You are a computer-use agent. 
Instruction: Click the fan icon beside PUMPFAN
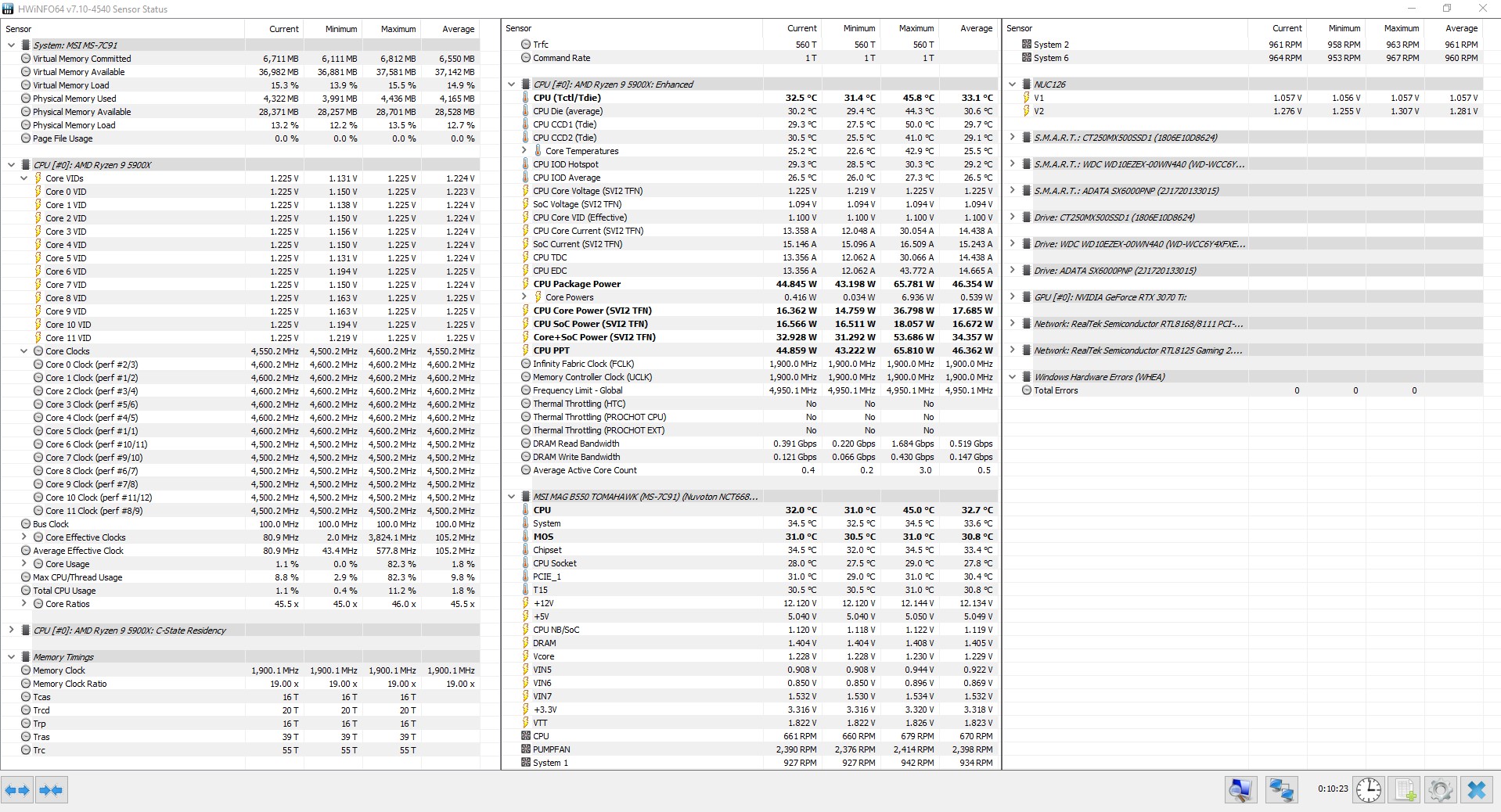tap(526, 749)
